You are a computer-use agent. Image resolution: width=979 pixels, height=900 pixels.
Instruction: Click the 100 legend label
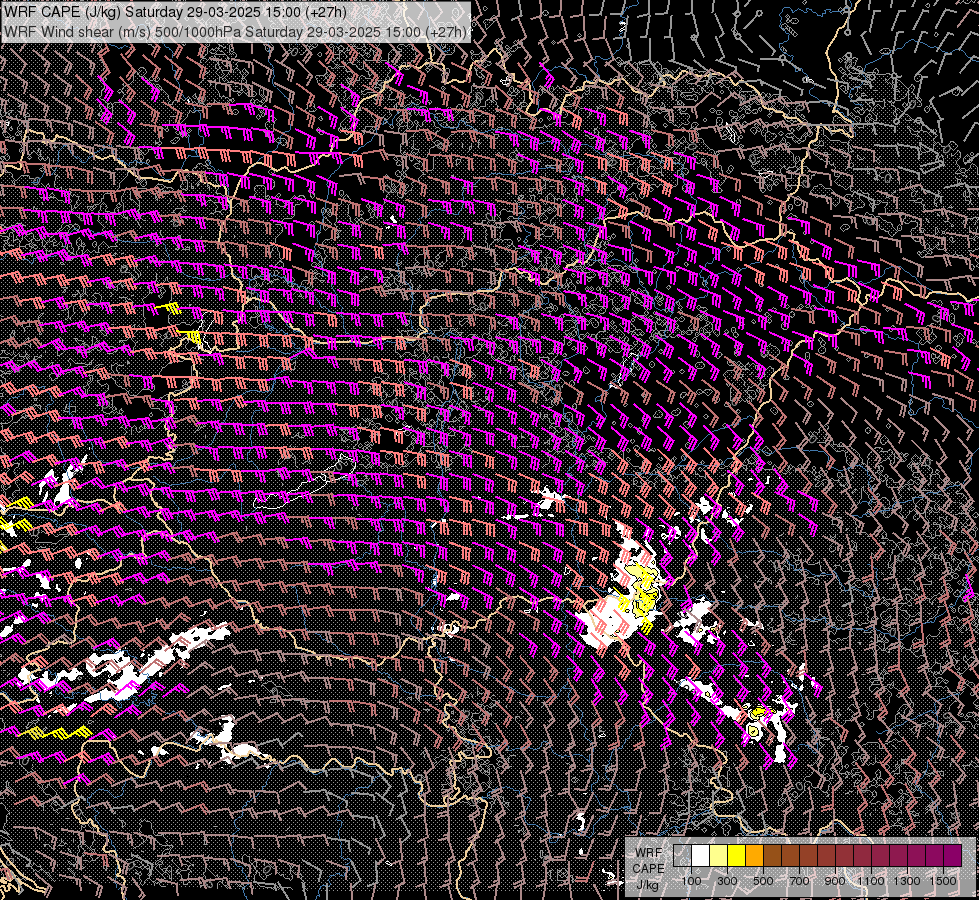click(691, 881)
